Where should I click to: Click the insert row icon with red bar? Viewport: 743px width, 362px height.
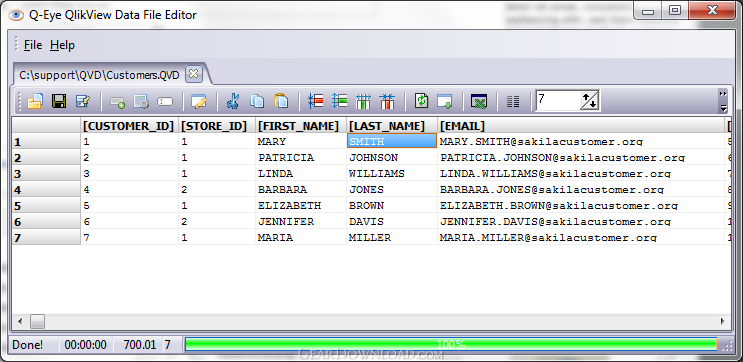[x=316, y=101]
